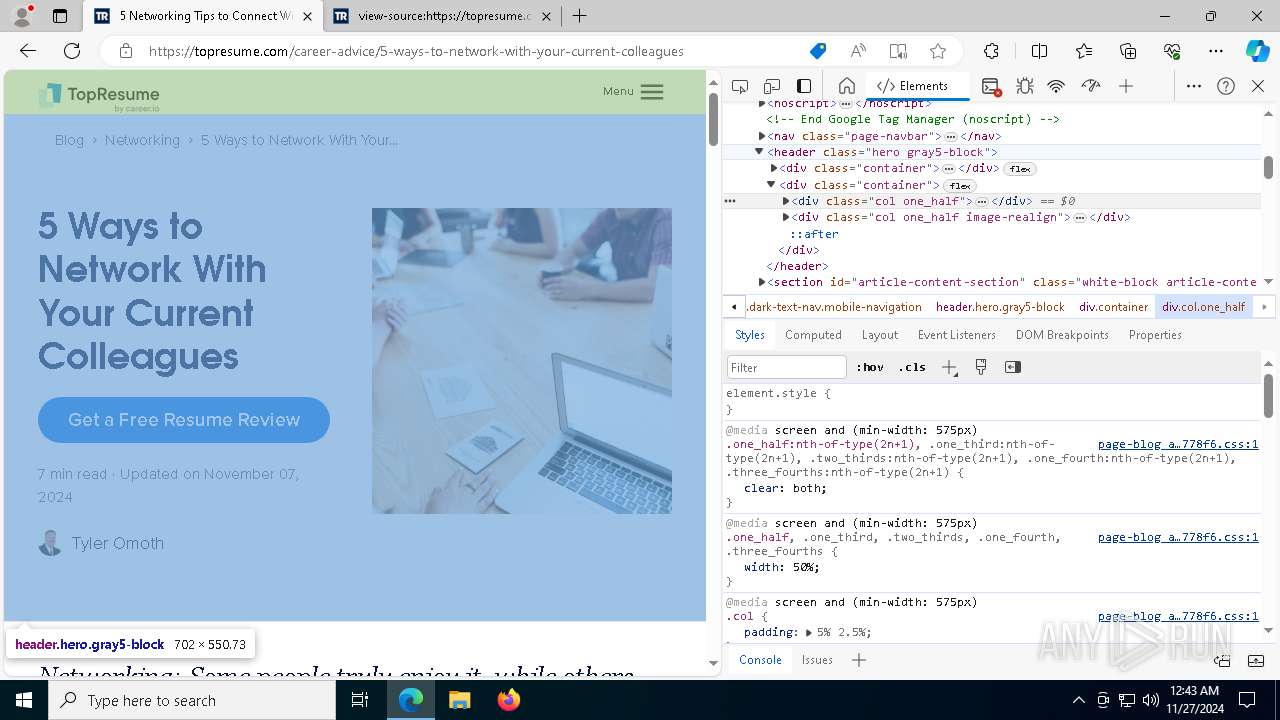Switch to the Layout tab
This screenshot has height=720, width=1280.
click(x=880, y=335)
